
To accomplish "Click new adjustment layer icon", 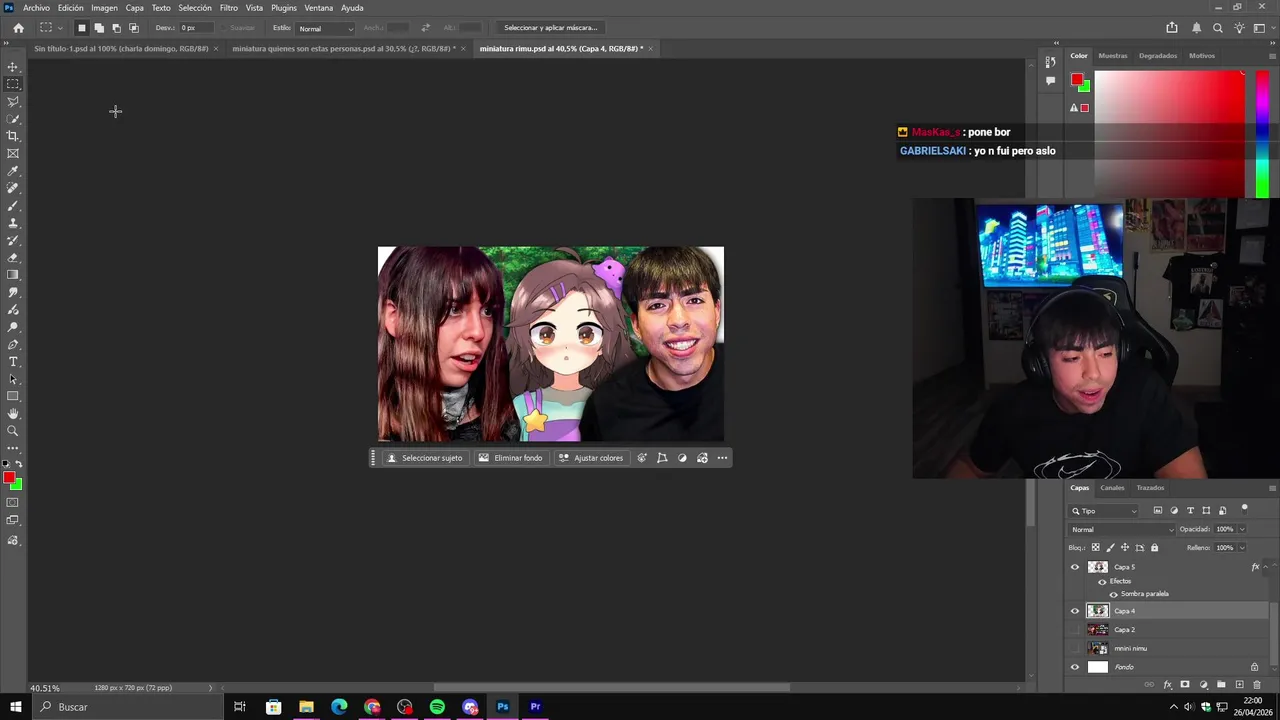I will pos(1203,685).
